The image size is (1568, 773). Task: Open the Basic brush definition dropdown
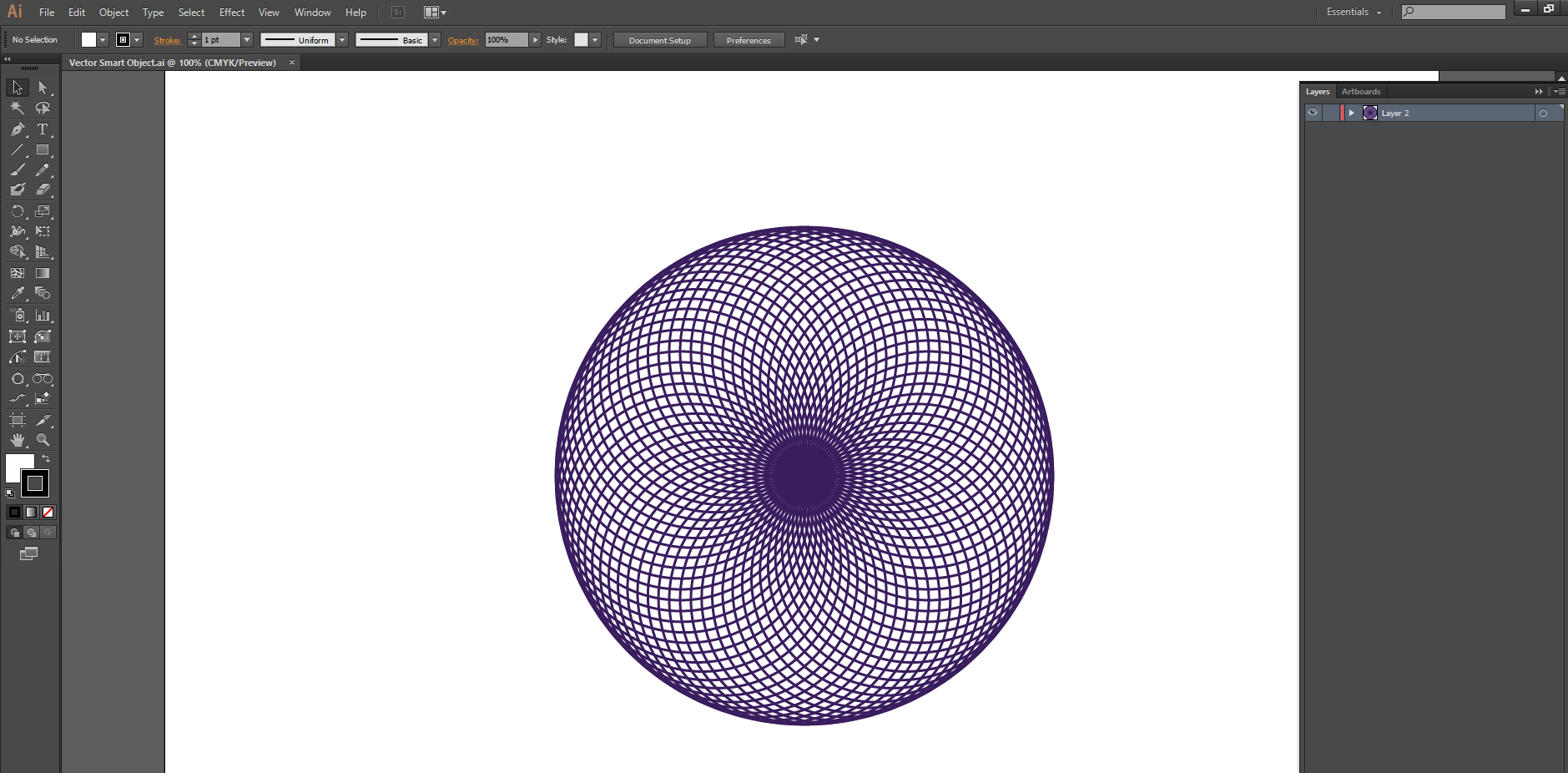[x=435, y=40]
